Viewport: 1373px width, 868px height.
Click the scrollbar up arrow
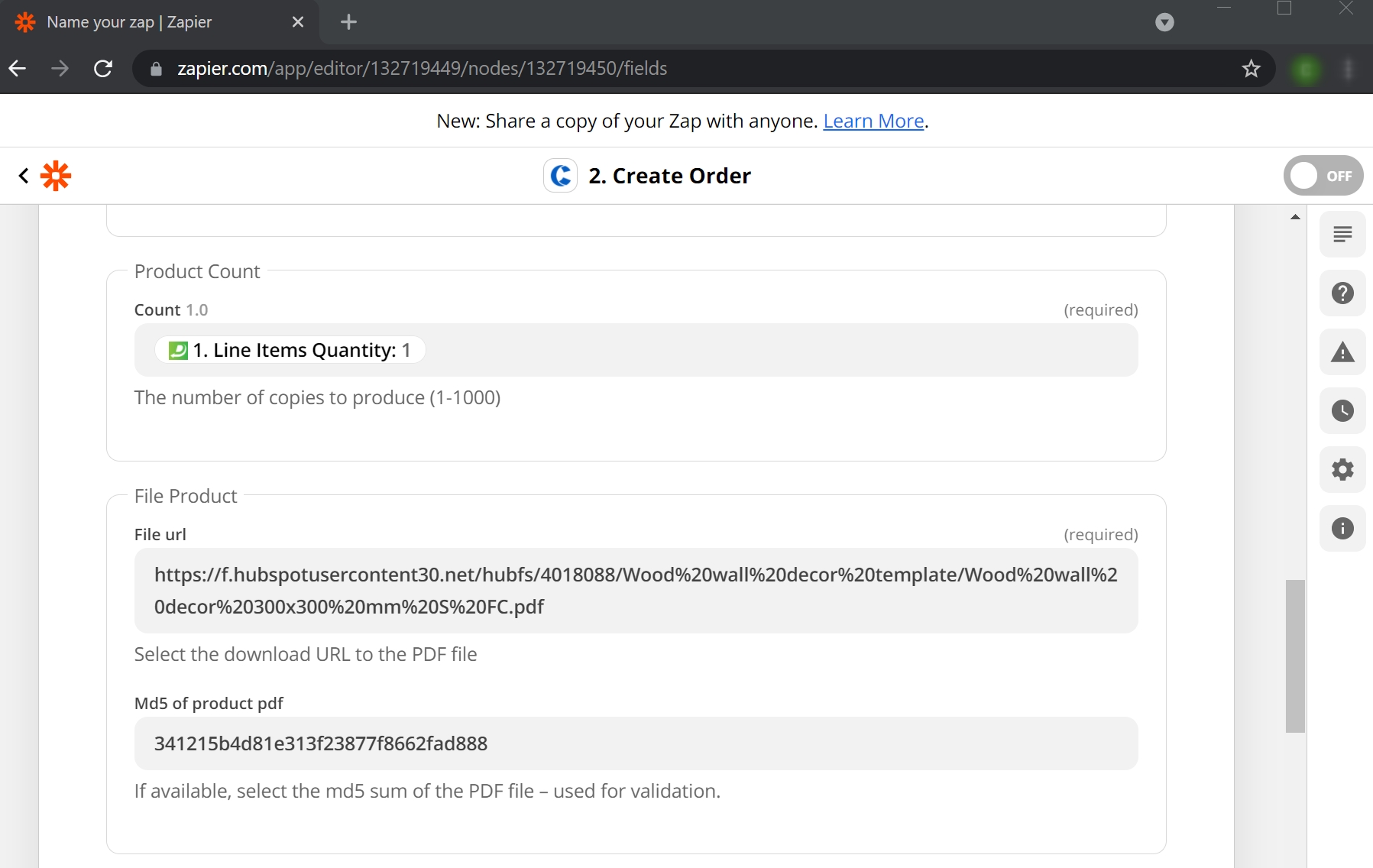pyautogui.click(x=1295, y=217)
